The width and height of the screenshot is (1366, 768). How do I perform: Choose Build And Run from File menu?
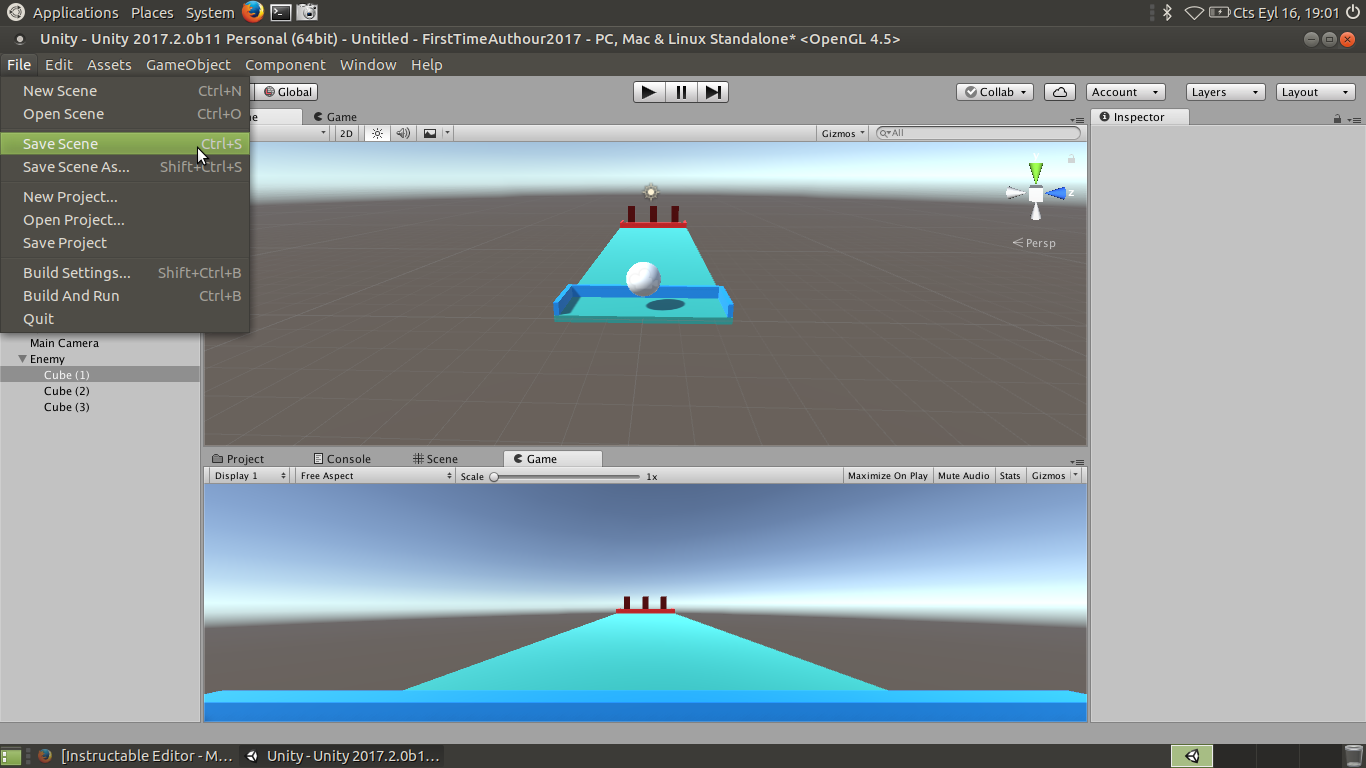pos(124,296)
